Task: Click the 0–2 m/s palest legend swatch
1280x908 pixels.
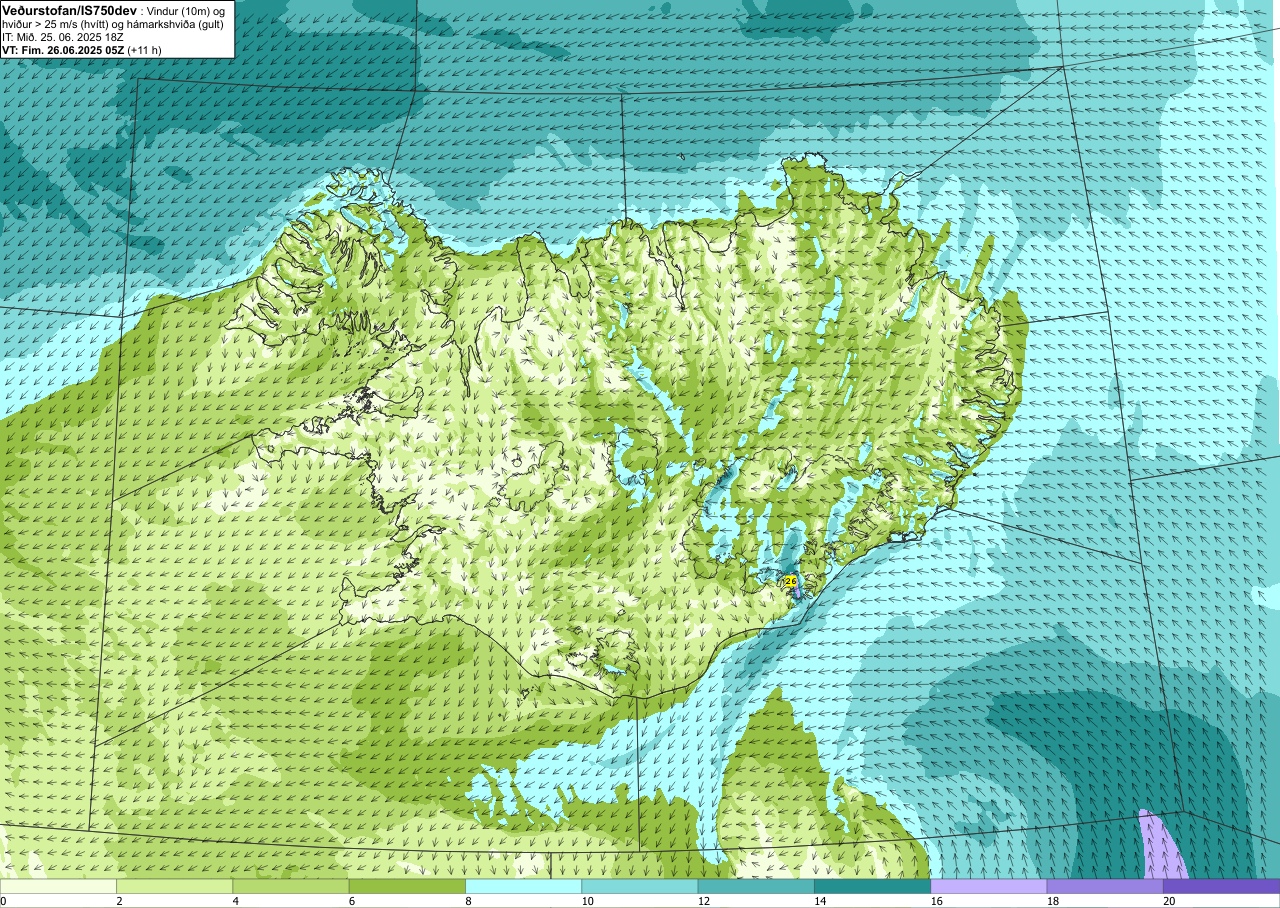Action: (x=58, y=886)
